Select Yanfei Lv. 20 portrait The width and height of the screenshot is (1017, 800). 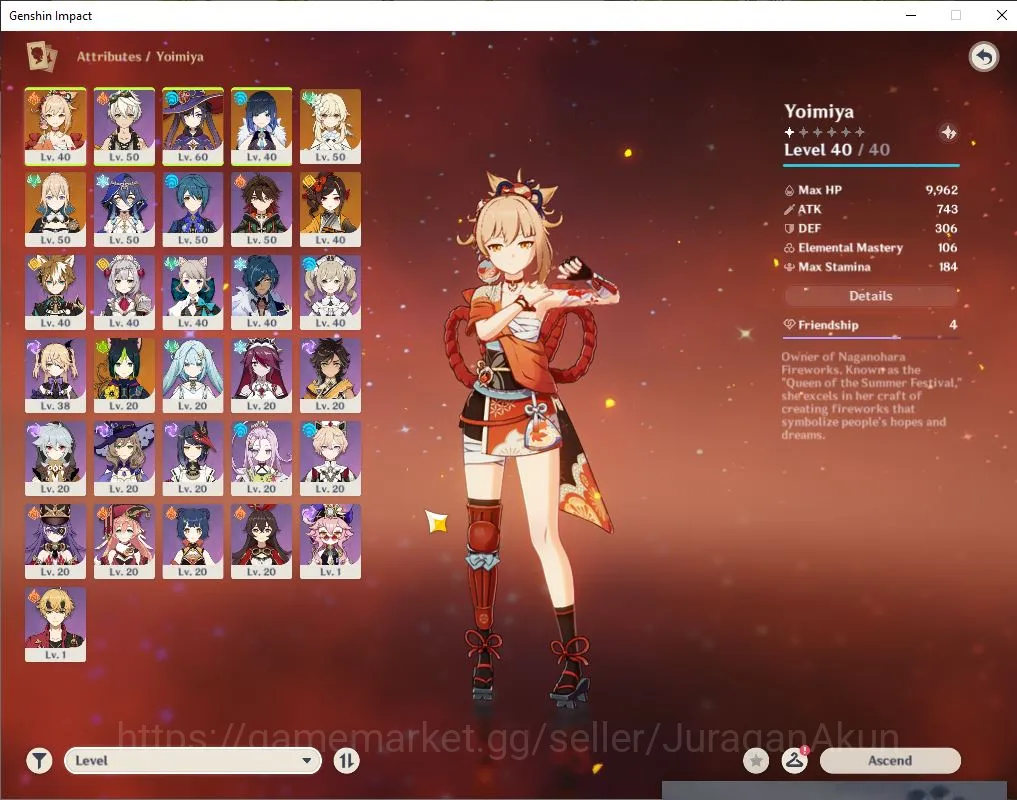point(124,542)
